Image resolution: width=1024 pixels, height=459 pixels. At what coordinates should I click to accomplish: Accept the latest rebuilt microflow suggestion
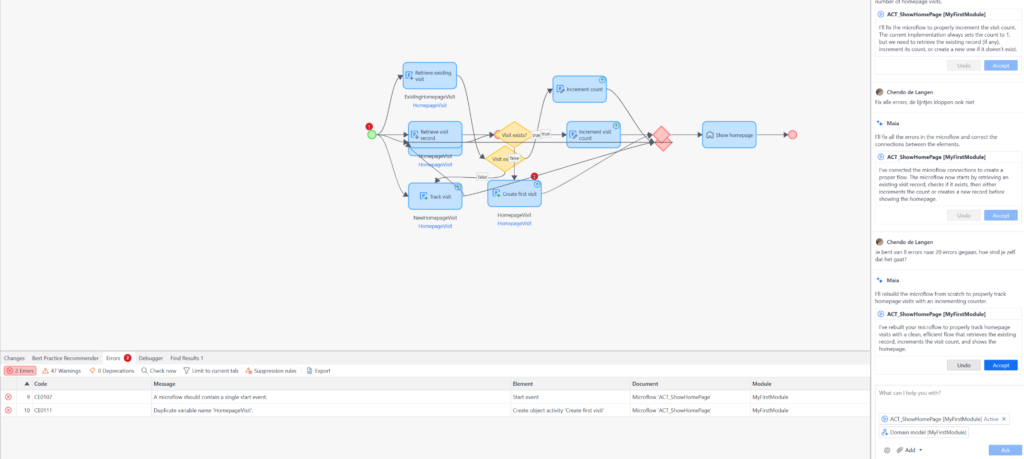click(1000, 365)
